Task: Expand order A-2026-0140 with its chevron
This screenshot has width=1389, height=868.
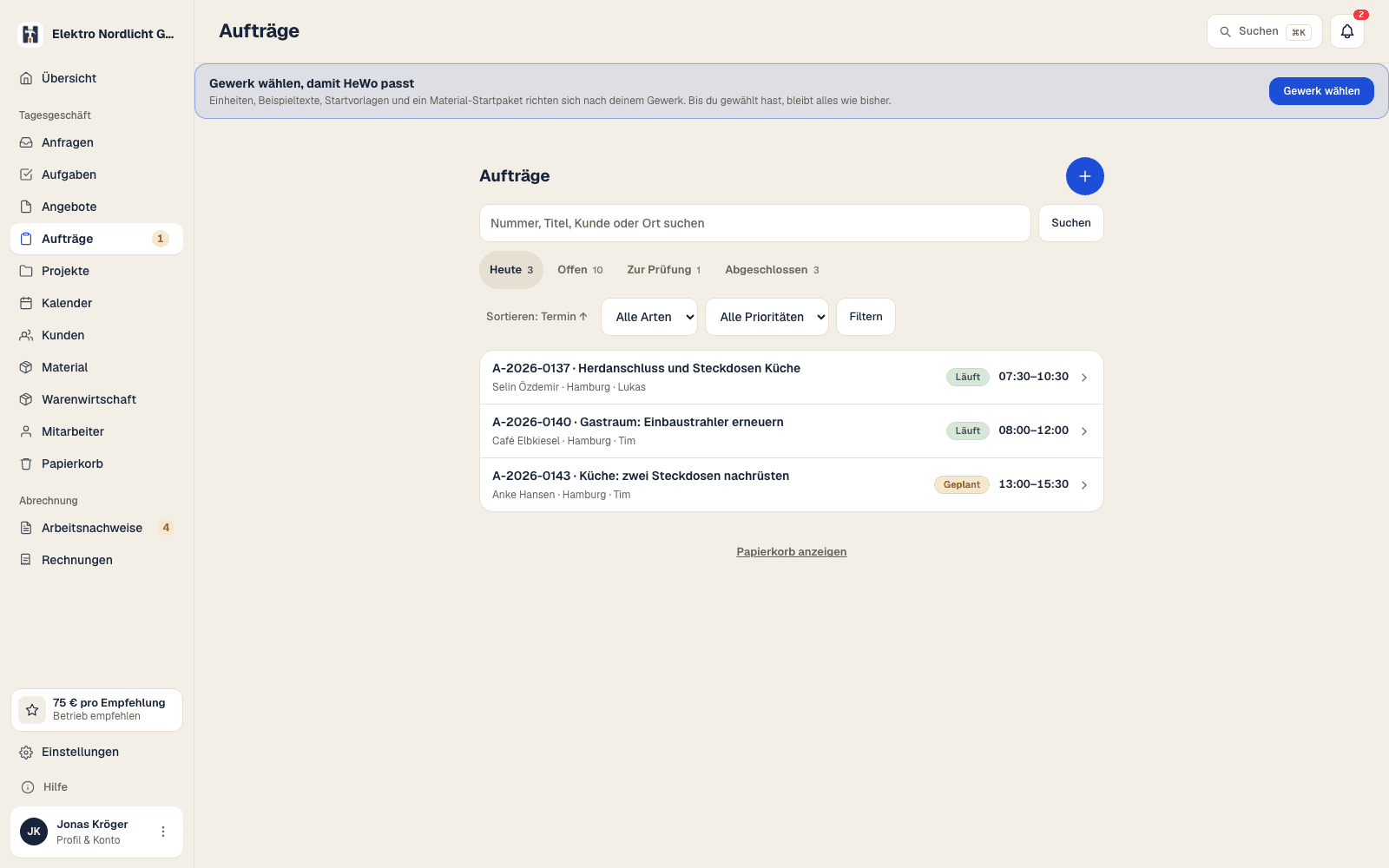Action: (1084, 431)
